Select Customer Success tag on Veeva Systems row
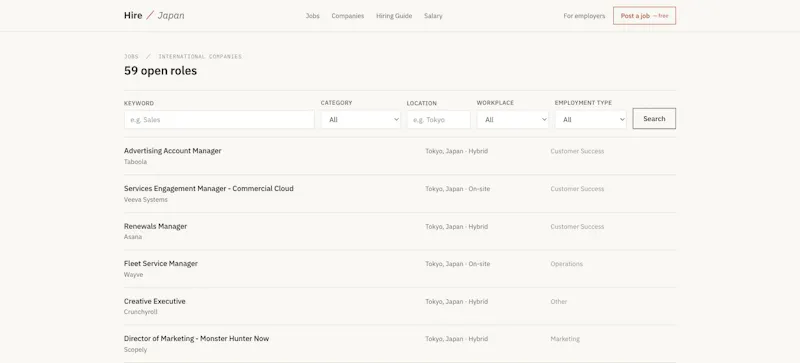The image size is (800, 363). tap(577, 189)
